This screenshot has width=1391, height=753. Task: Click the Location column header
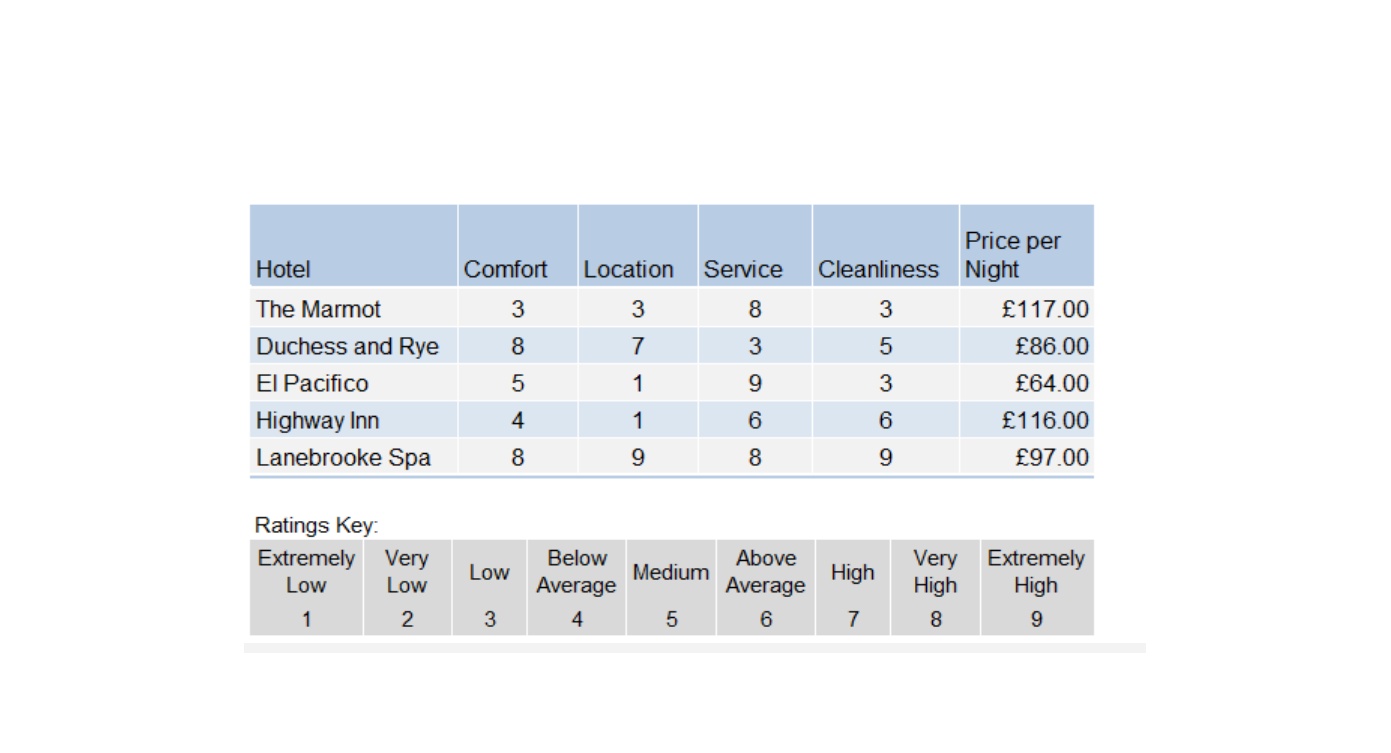(638, 246)
